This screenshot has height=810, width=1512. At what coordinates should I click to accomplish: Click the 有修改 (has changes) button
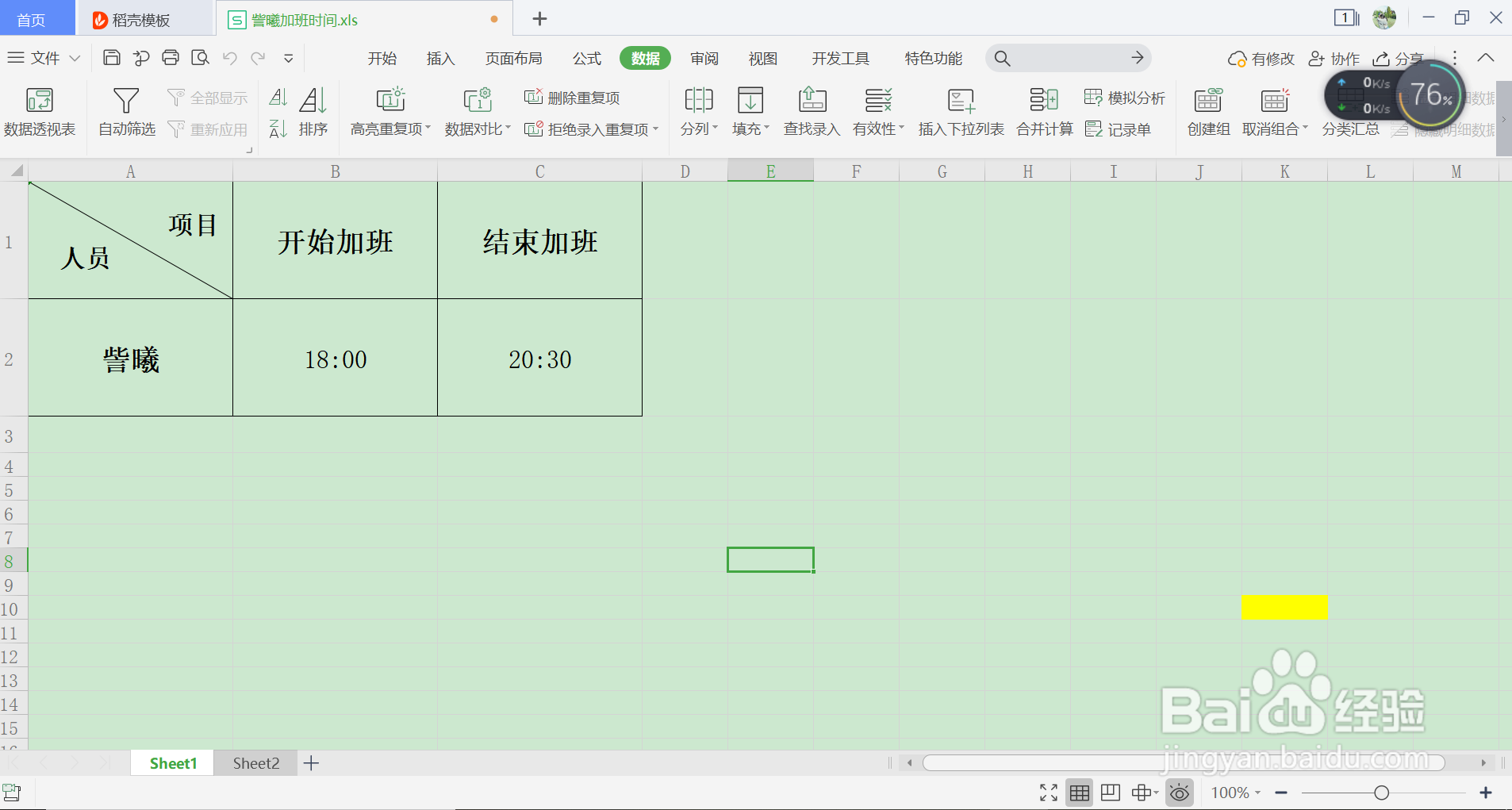(1261, 59)
